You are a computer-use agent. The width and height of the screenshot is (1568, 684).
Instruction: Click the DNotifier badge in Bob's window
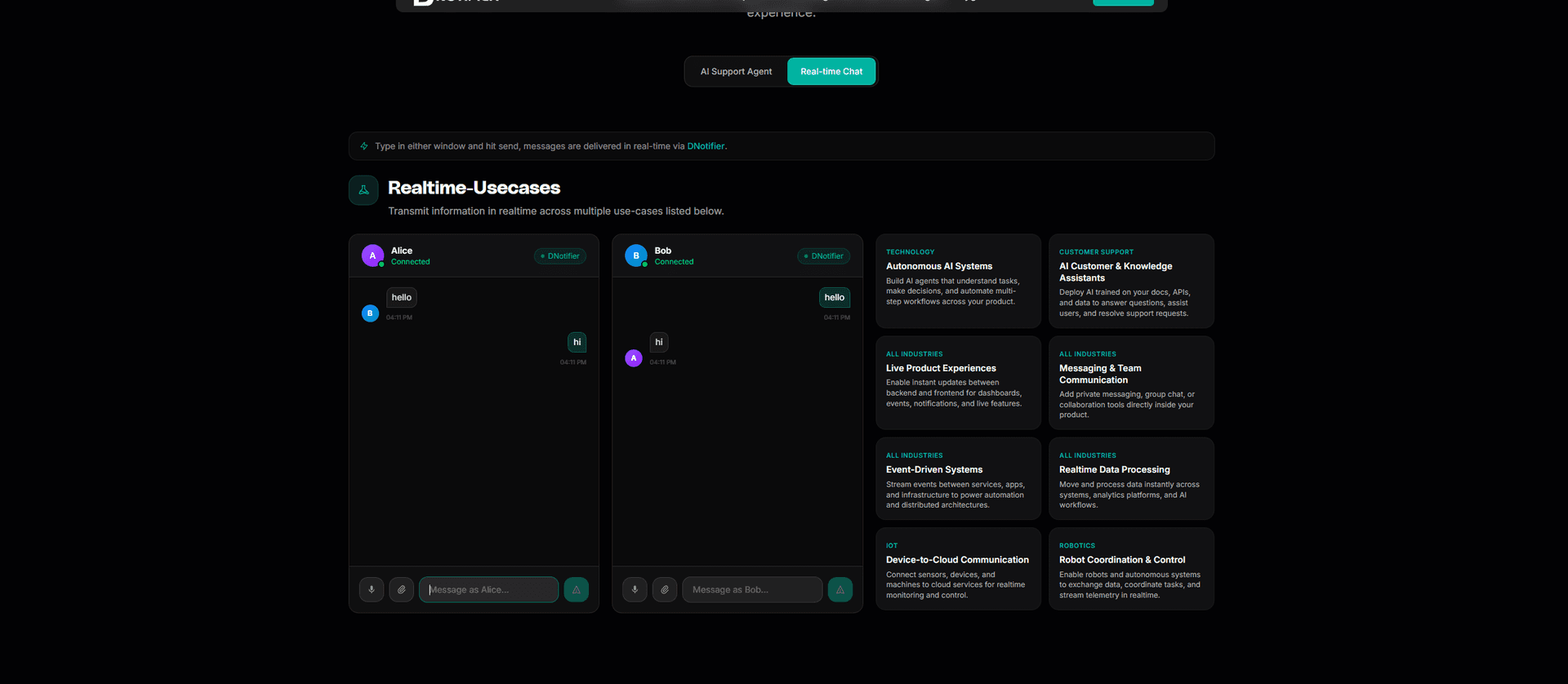(823, 256)
